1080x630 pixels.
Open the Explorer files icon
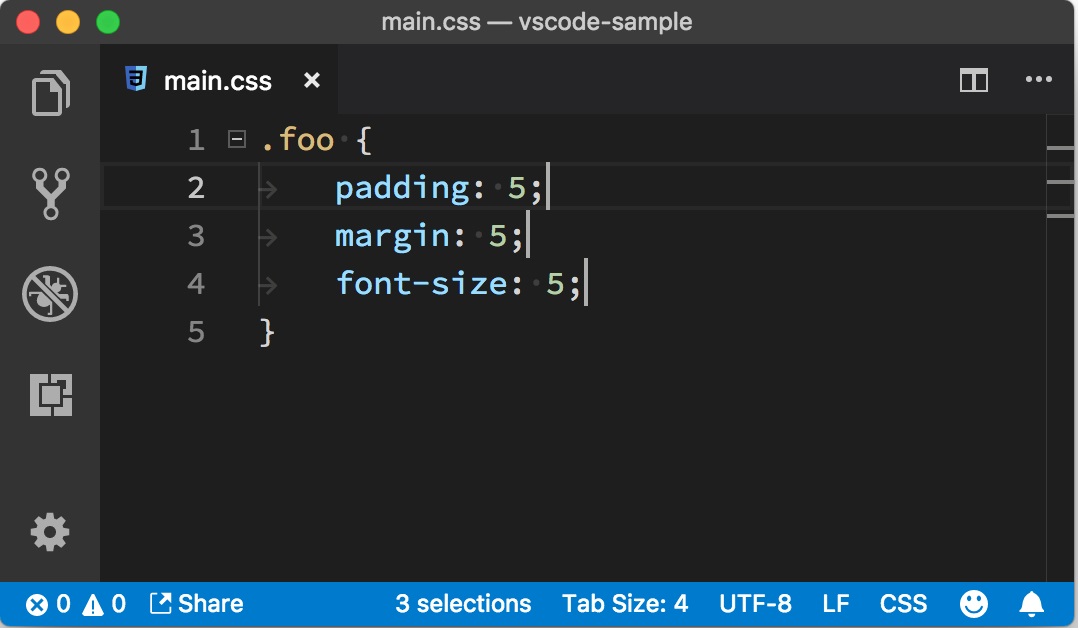(x=50, y=93)
